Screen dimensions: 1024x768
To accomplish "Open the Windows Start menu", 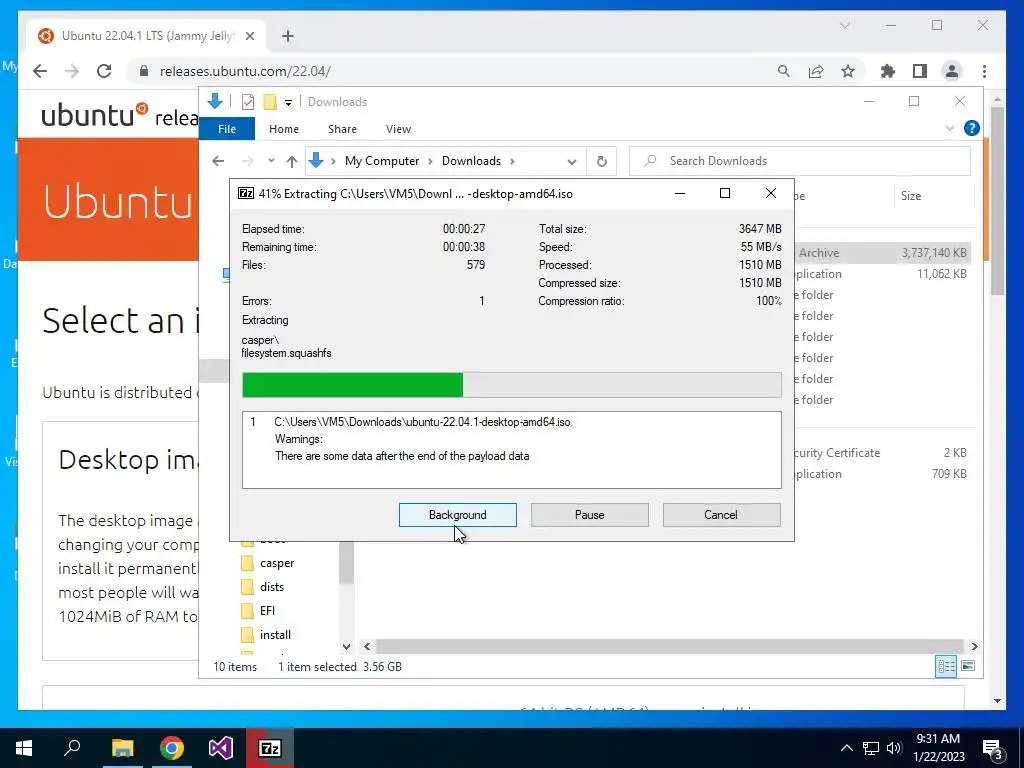I will click(x=24, y=748).
